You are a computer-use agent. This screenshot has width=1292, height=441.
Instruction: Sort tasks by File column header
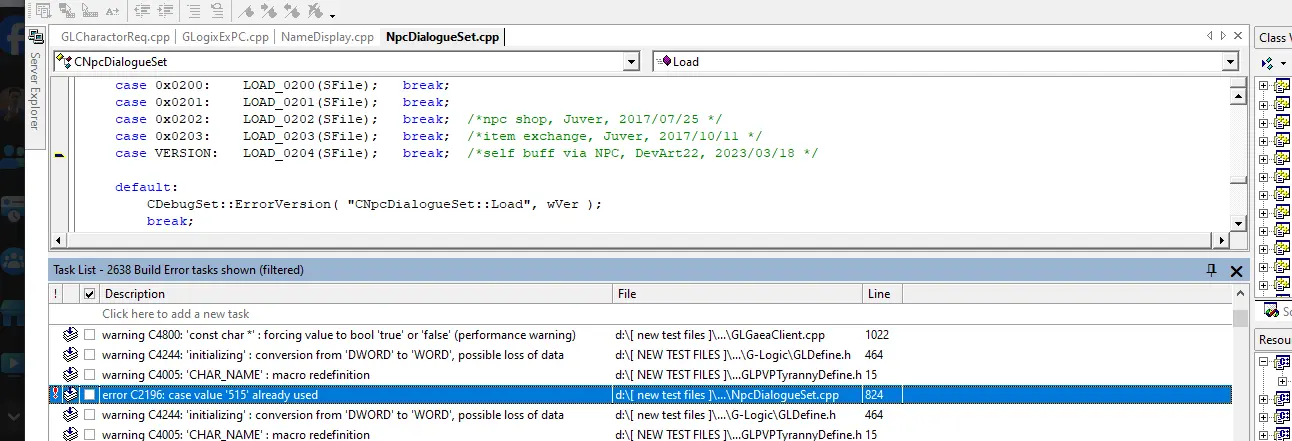click(x=737, y=294)
